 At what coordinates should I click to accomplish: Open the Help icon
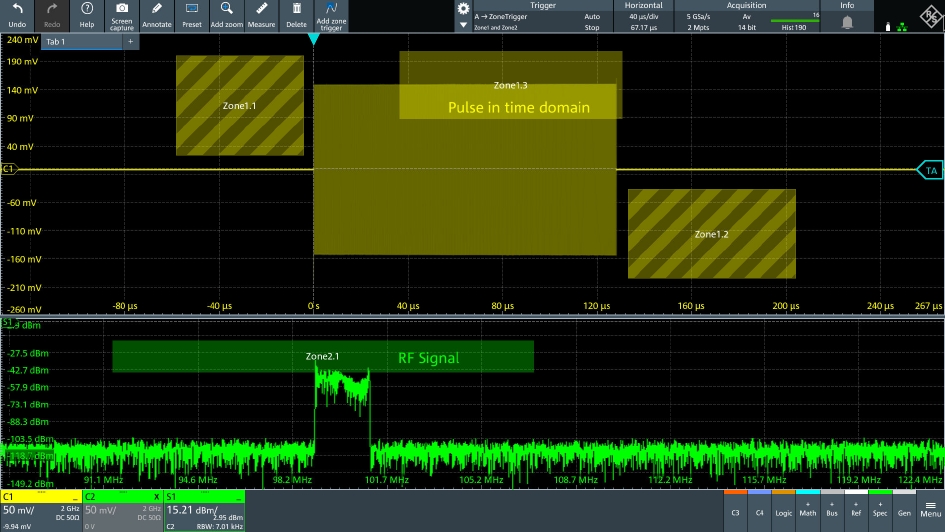tap(87, 15)
